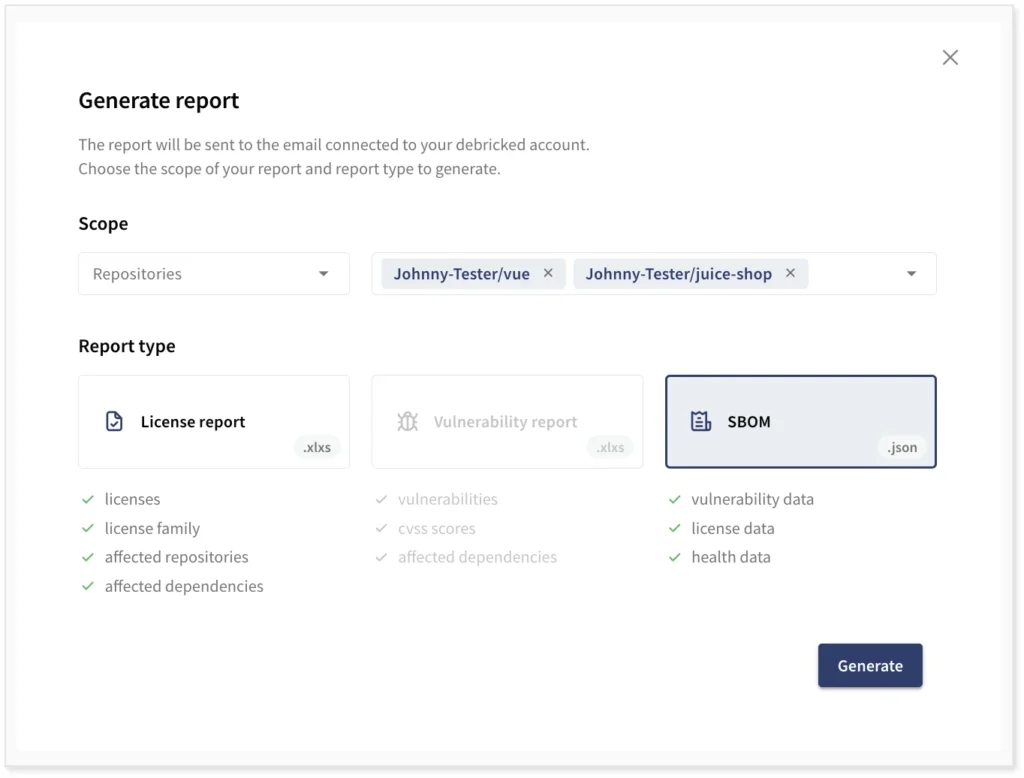Remove Johnny-Tester/vue repository tag
1024x778 pixels.
coord(548,273)
